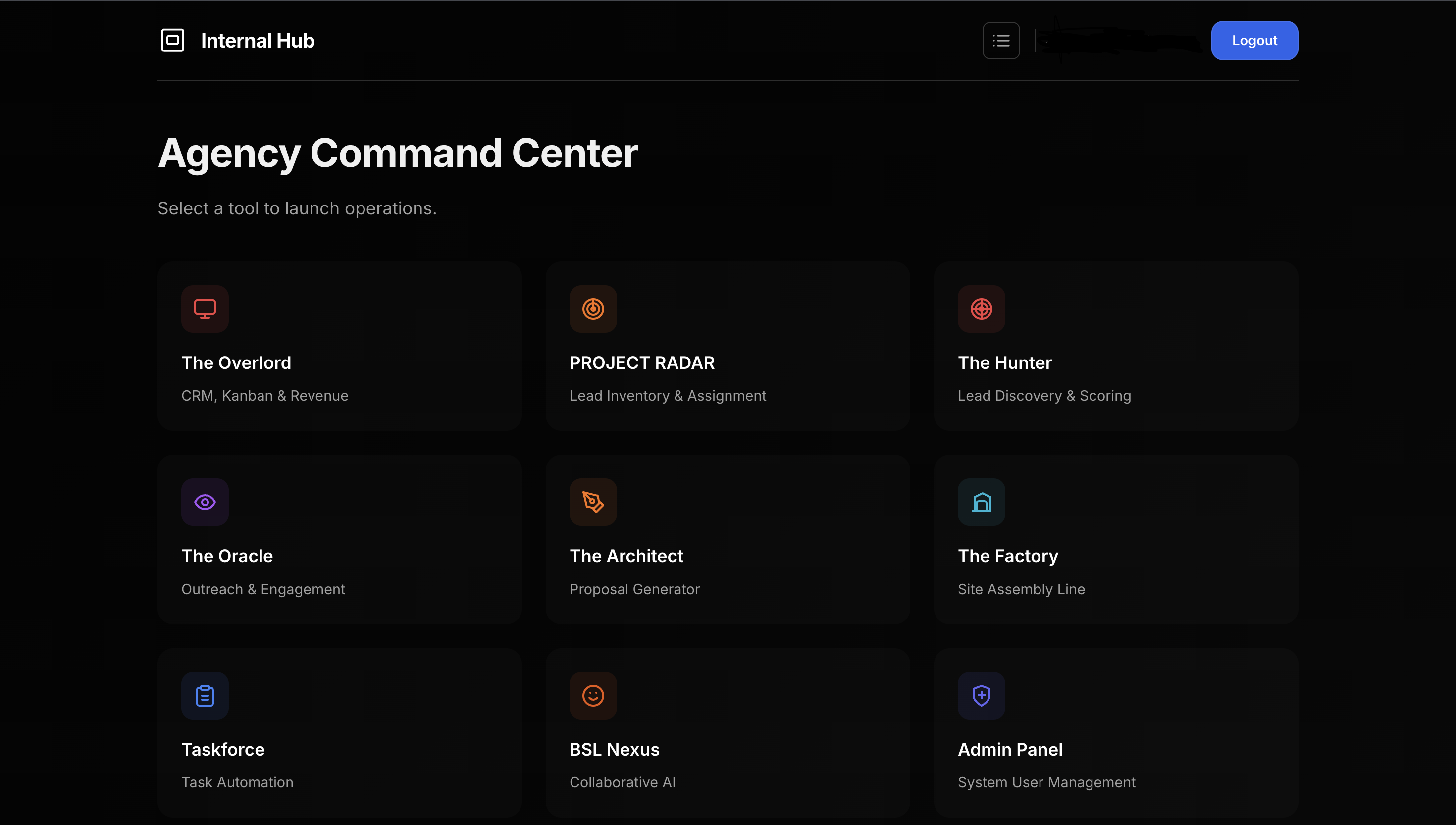
Task: Select the Admin Panel shield icon
Action: click(981, 696)
